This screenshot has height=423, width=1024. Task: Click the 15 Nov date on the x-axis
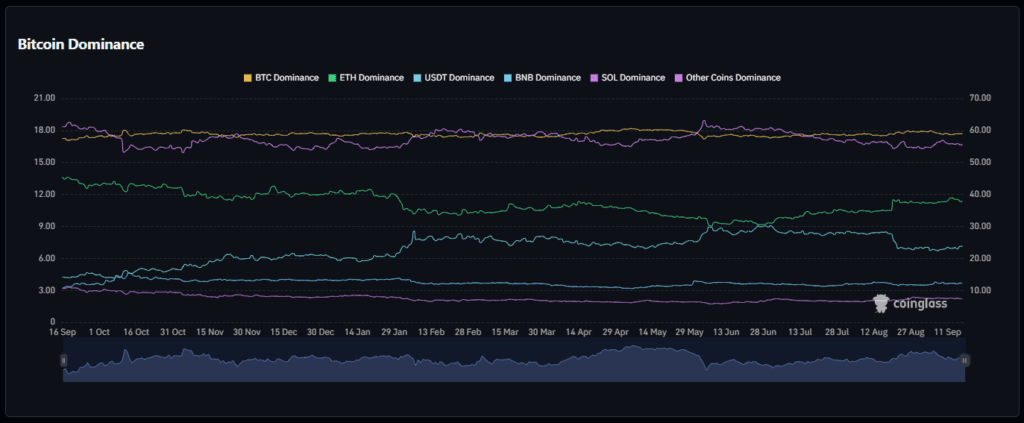[210, 332]
